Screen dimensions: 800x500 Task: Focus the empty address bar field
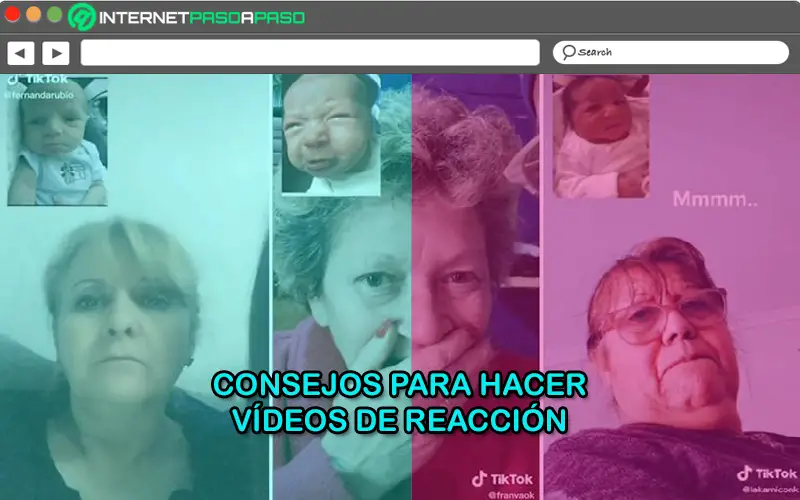pos(310,53)
